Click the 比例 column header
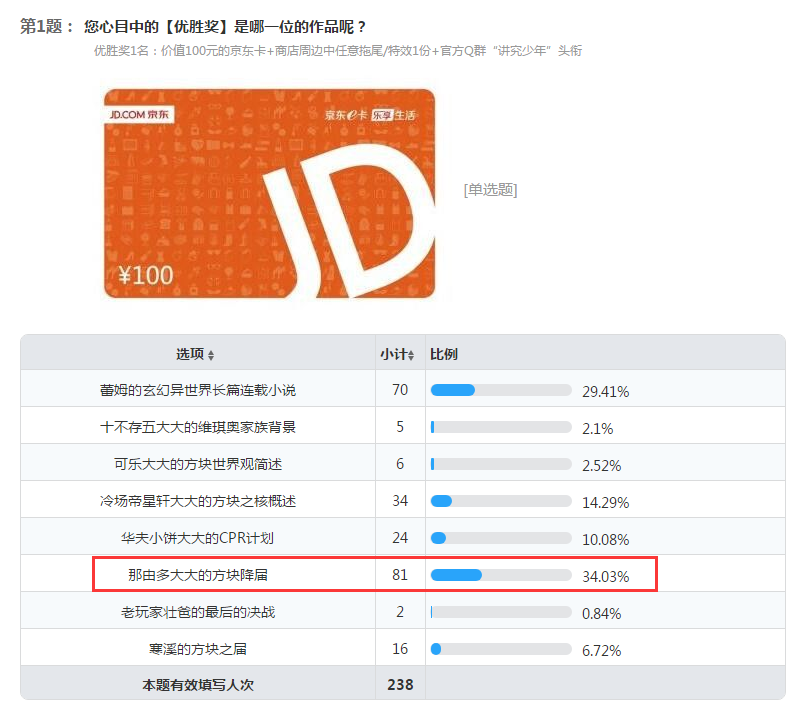 (444, 354)
